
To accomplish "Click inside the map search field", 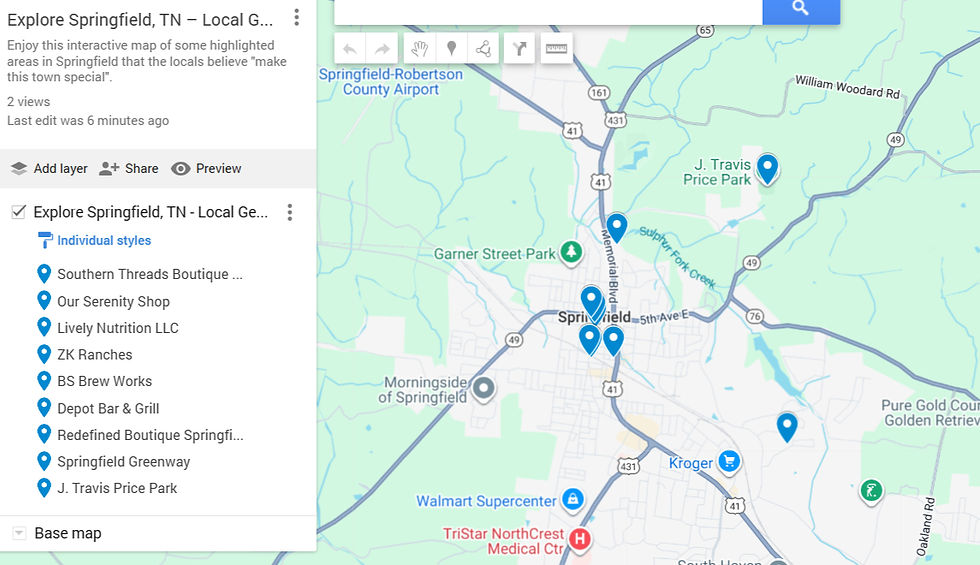I will [x=548, y=11].
